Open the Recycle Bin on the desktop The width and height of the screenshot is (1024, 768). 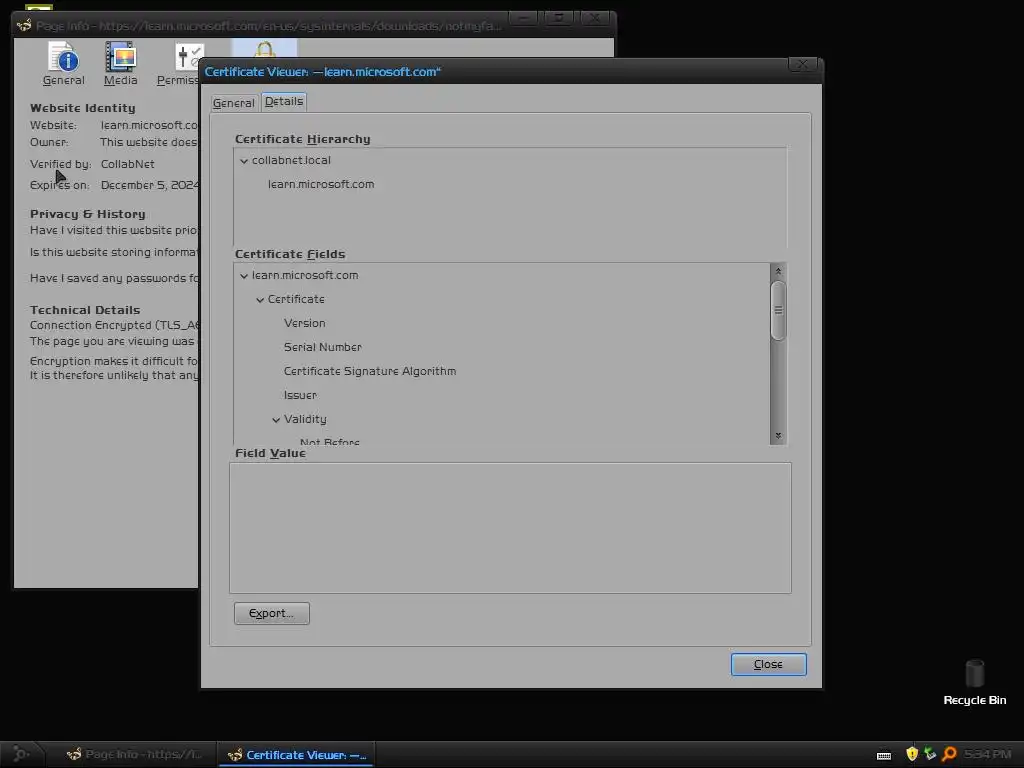coord(974,682)
